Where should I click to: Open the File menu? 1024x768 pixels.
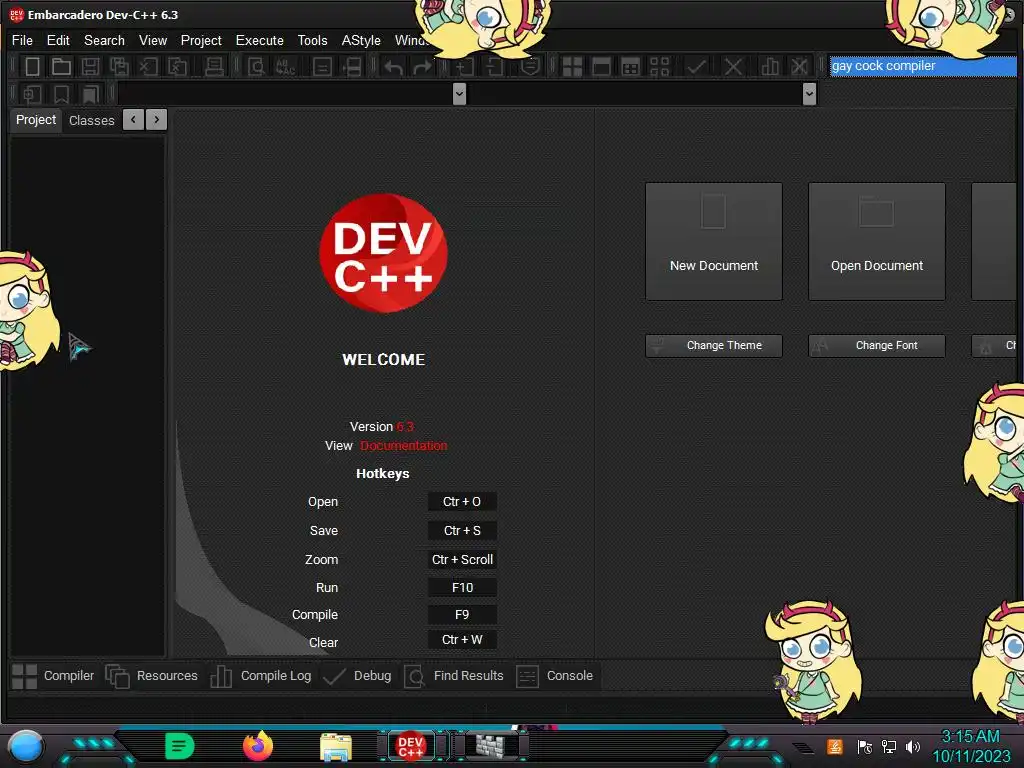tap(22, 40)
